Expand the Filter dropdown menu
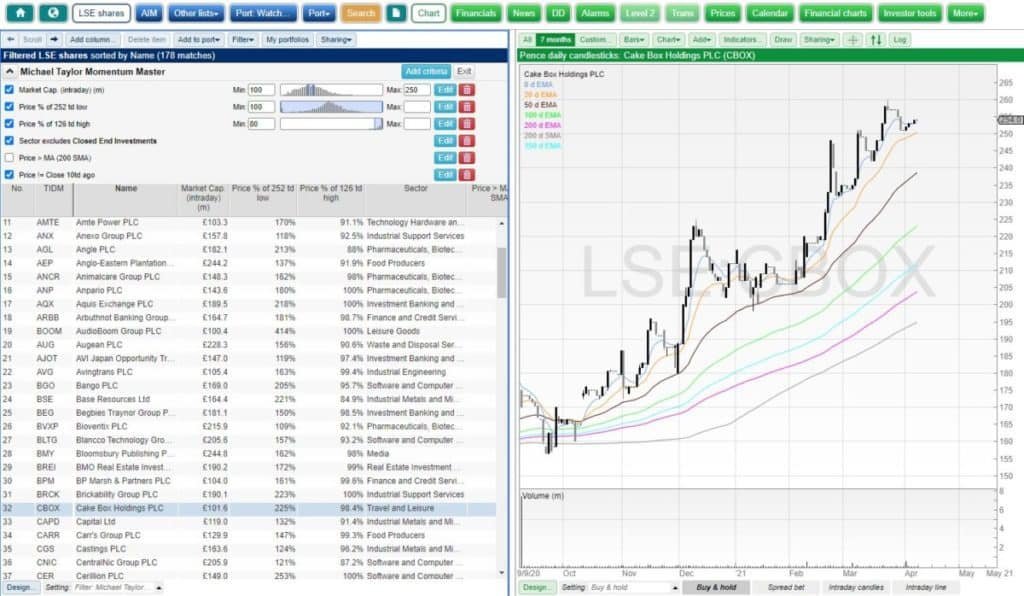This screenshot has height=596, width=1024. (x=243, y=40)
